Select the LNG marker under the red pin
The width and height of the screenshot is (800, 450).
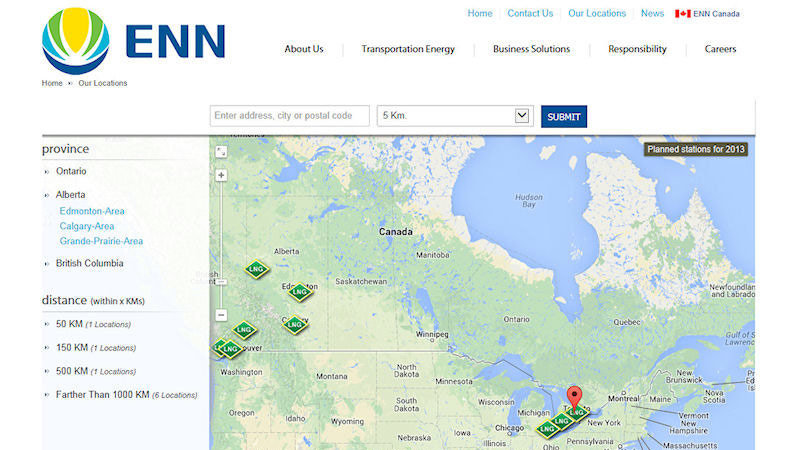click(578, 412)
